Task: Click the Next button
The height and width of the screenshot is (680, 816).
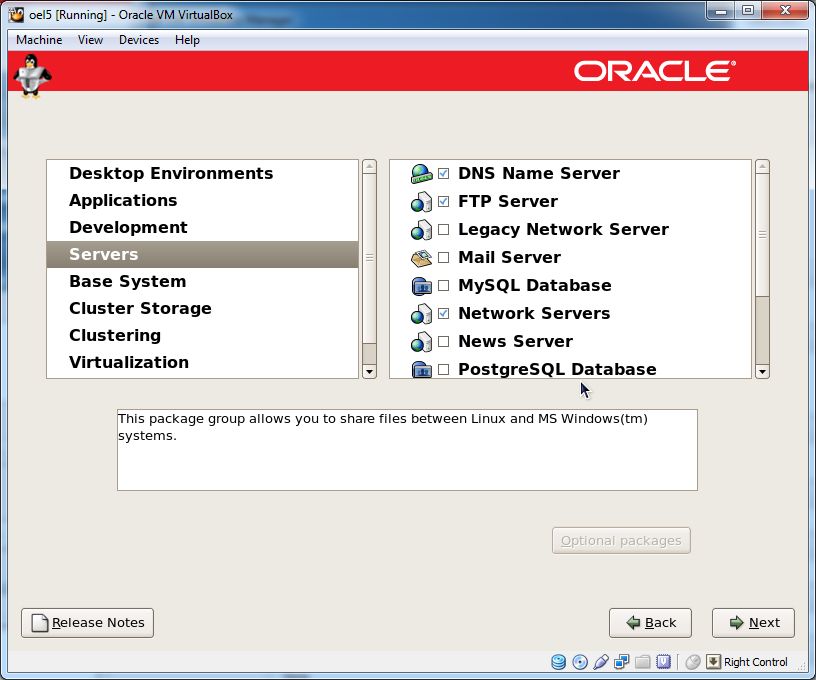Action: [753, 623]
